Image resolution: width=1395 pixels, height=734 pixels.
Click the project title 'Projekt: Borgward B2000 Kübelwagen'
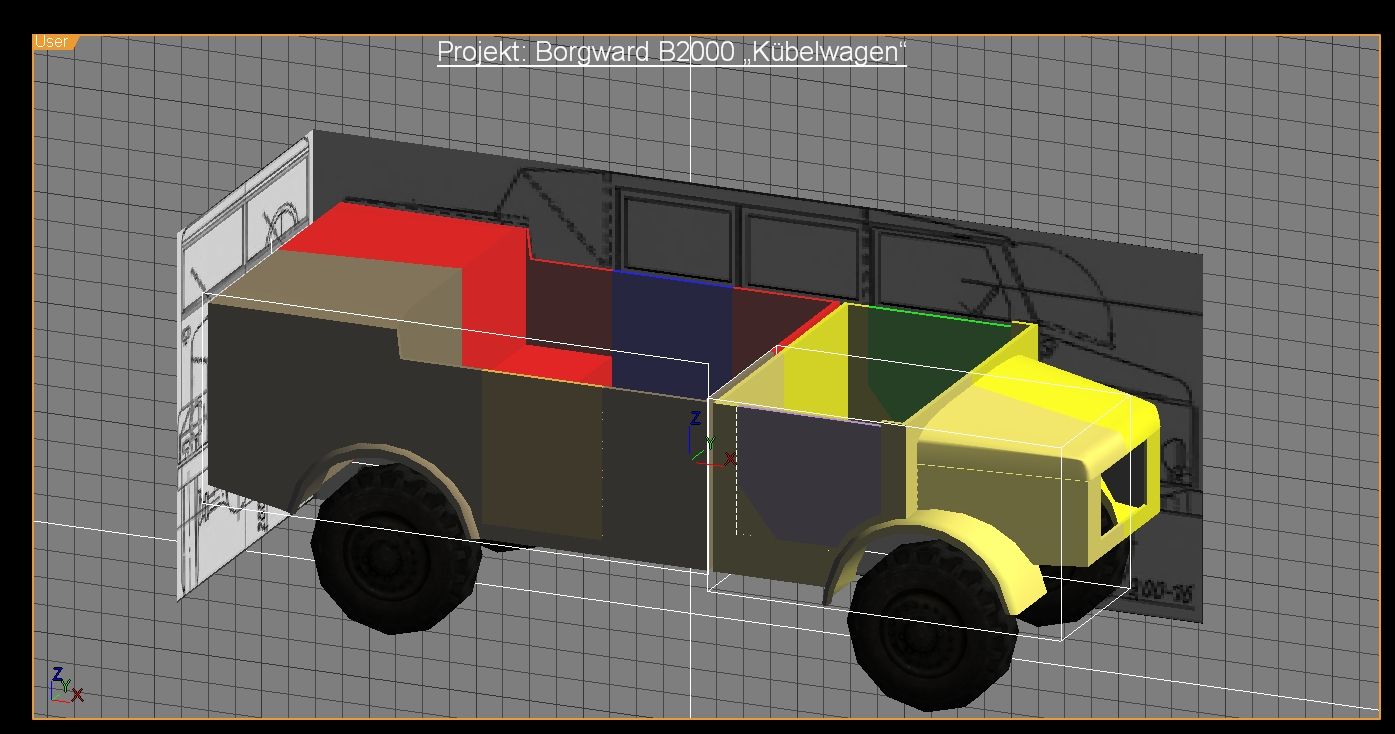point(671,52)
